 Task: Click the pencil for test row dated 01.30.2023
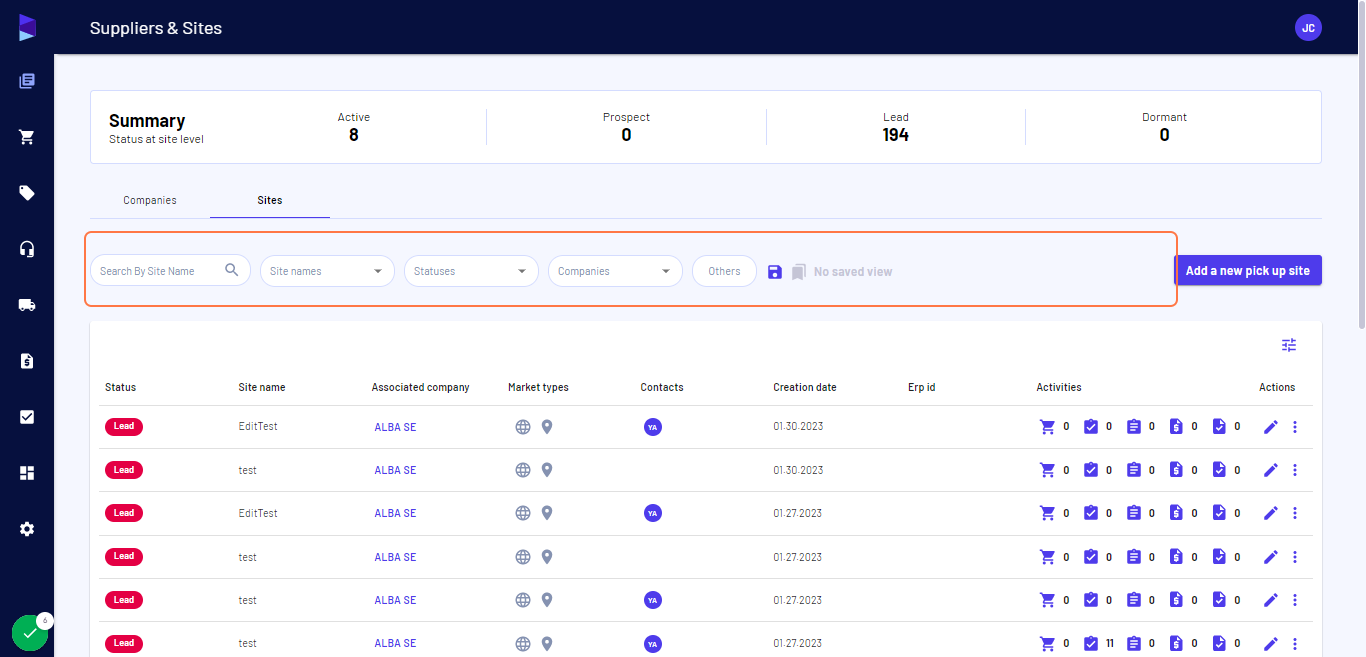click(1271, 470)
